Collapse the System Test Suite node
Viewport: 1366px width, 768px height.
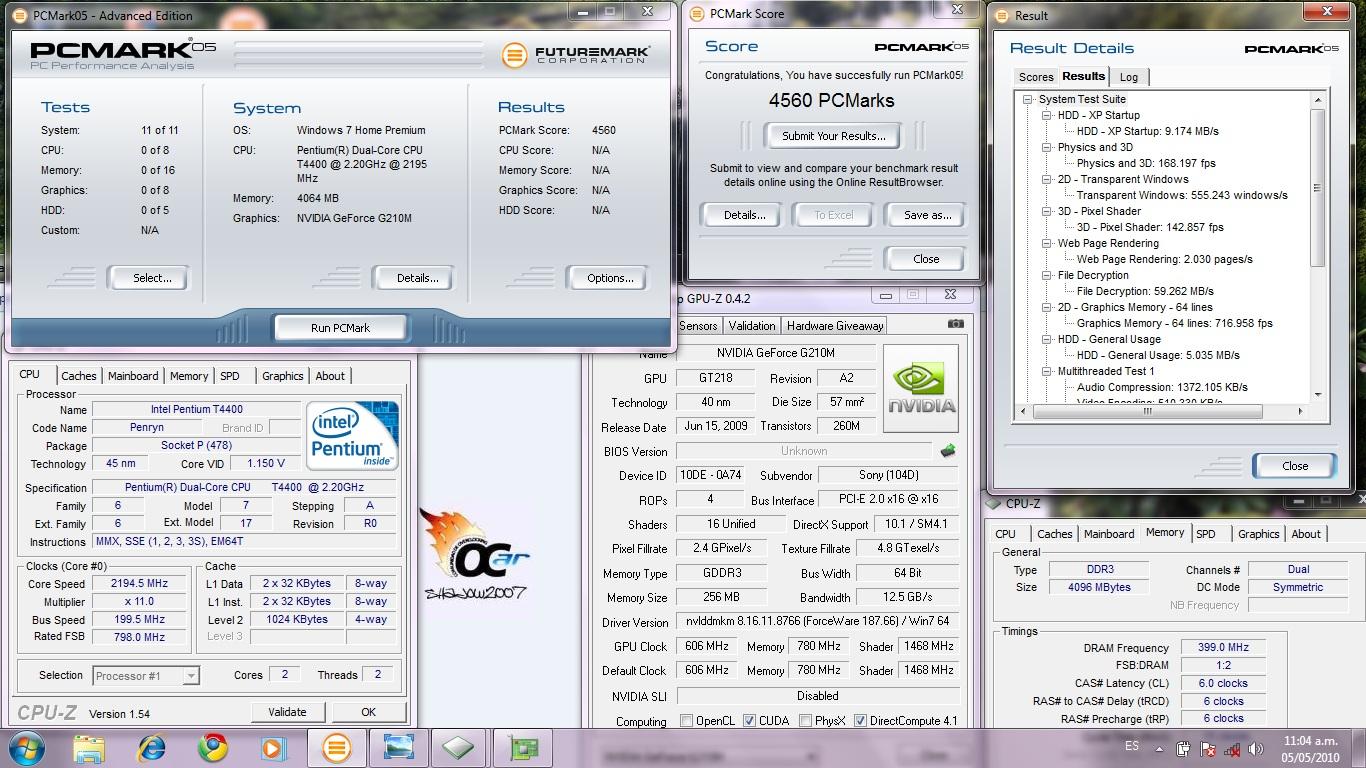[x=1027, y=99]
